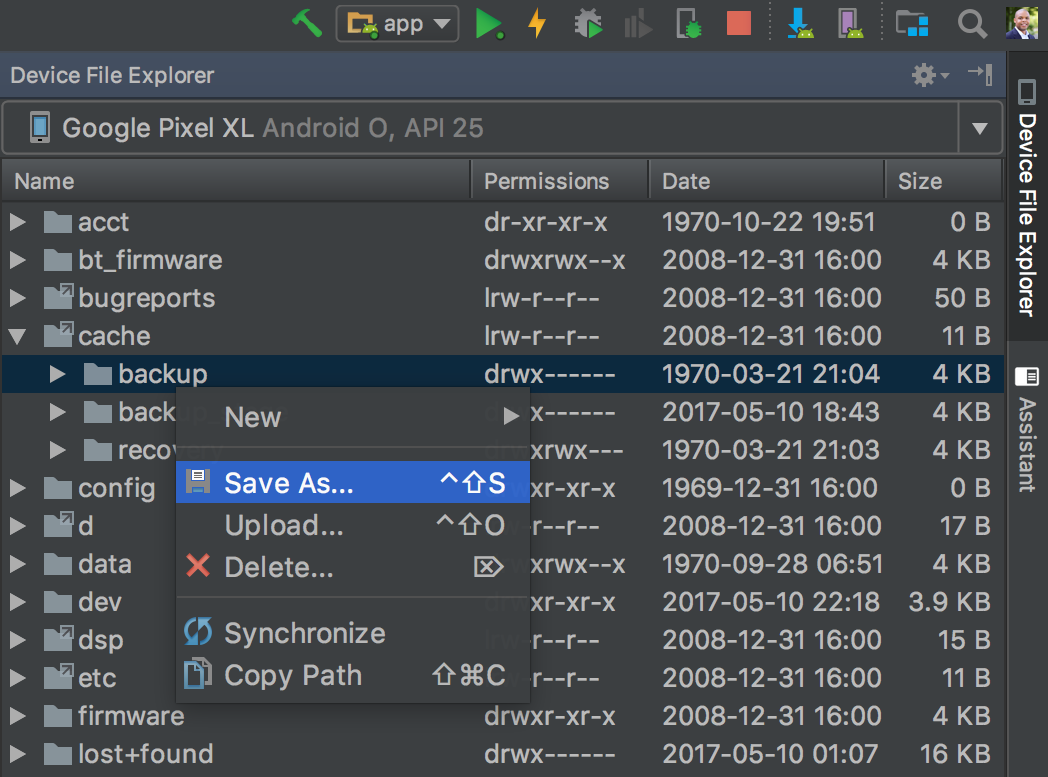Image resolution: width=1048 pixels, height=777 pixels.
Task: Build the project with the hammer icon
Action: tap(306, 23)
